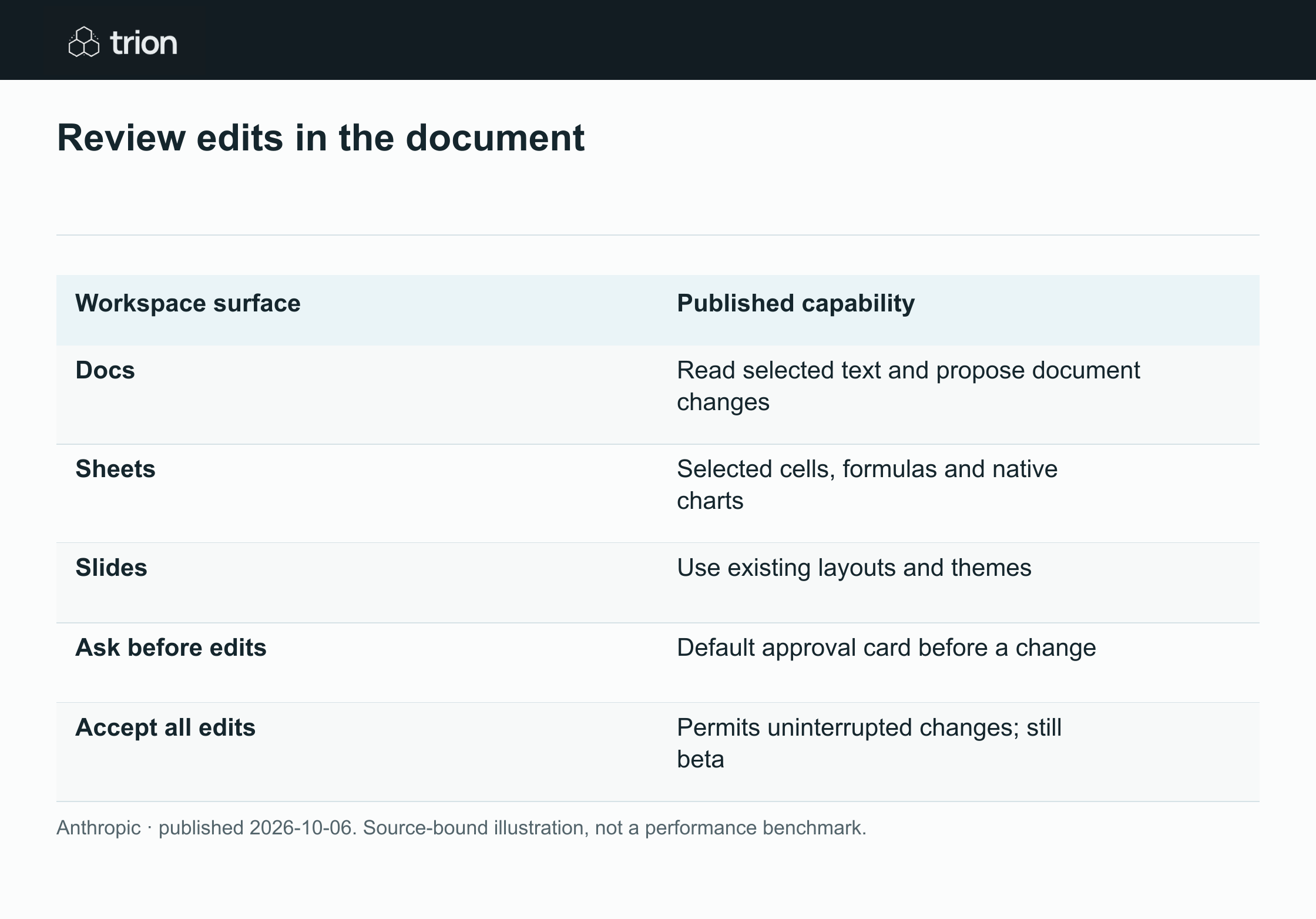Click 'Default approval card before a change'

pos(887,648)
